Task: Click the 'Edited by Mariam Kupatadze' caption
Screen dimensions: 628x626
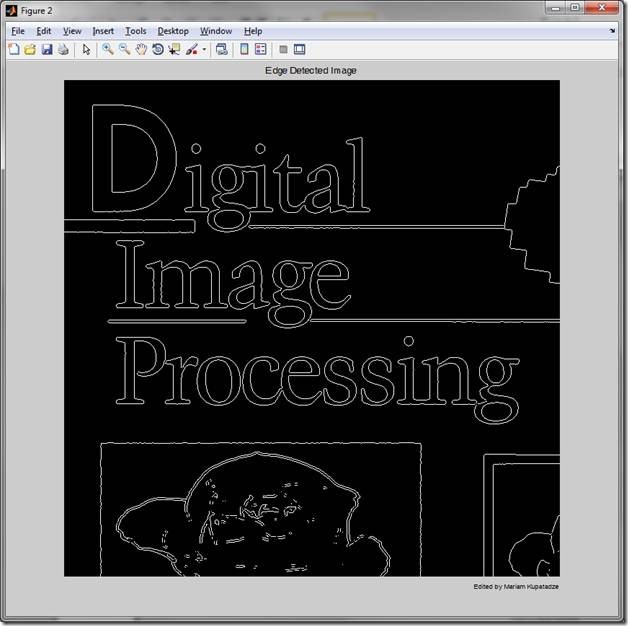Action: 516,586
